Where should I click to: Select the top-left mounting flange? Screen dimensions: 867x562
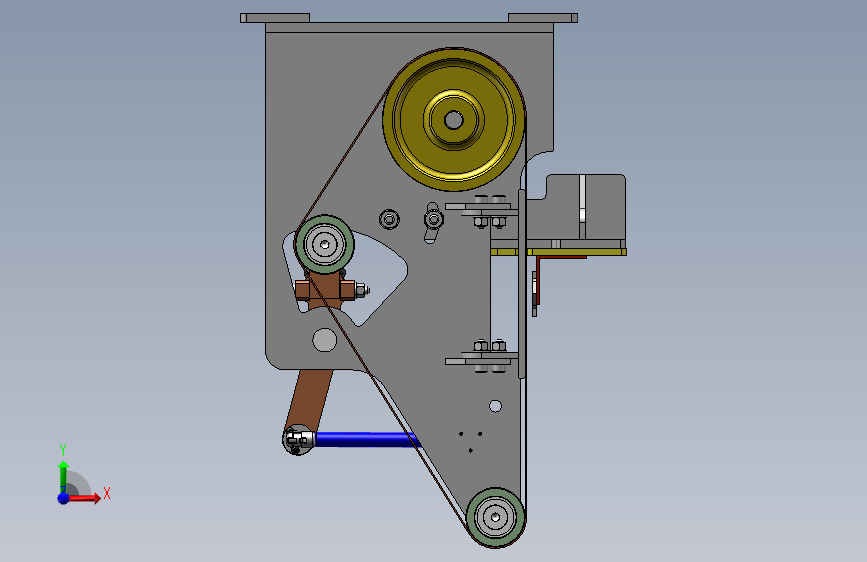tap(275, 18)
